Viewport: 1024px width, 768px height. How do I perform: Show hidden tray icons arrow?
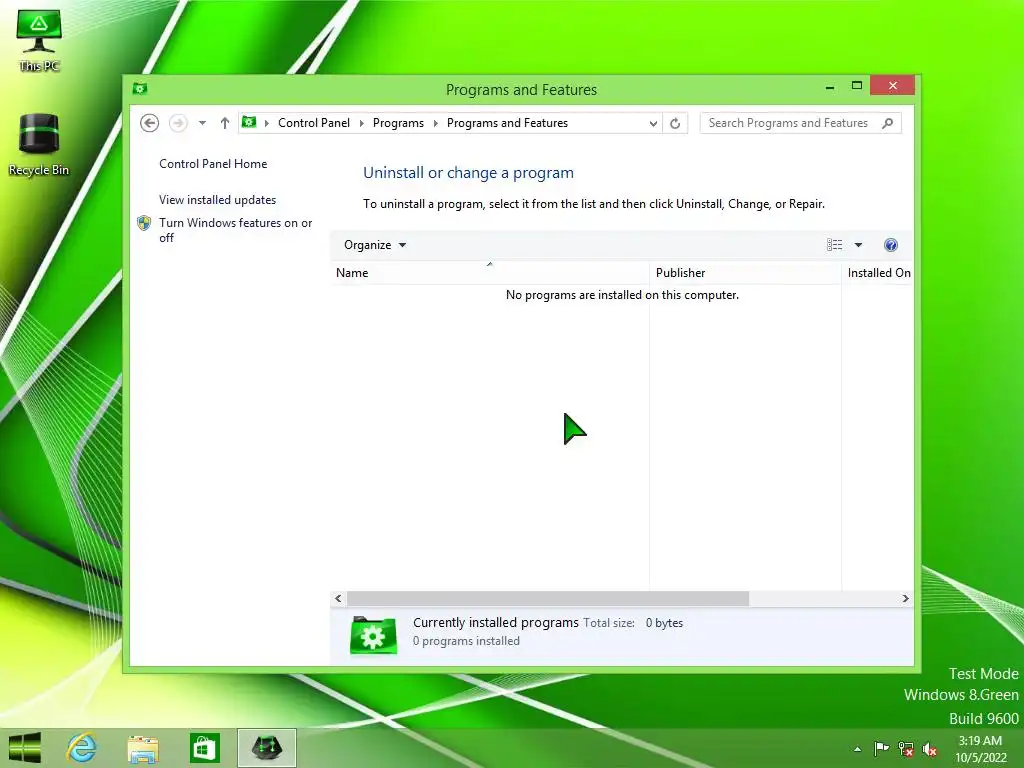click(x=857, y=749)
